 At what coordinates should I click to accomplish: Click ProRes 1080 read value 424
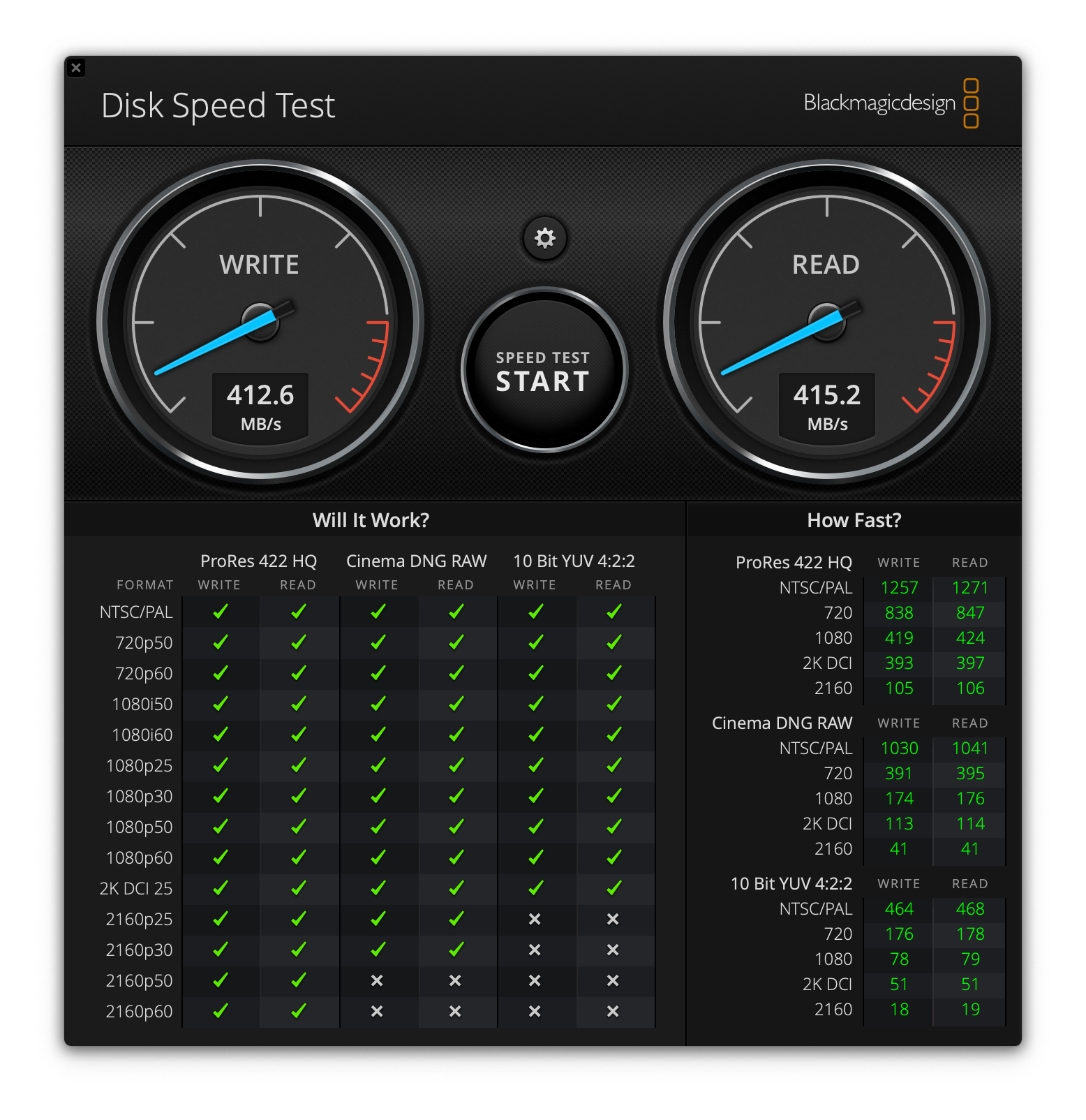pyautogui.click(x=970, y=638)
